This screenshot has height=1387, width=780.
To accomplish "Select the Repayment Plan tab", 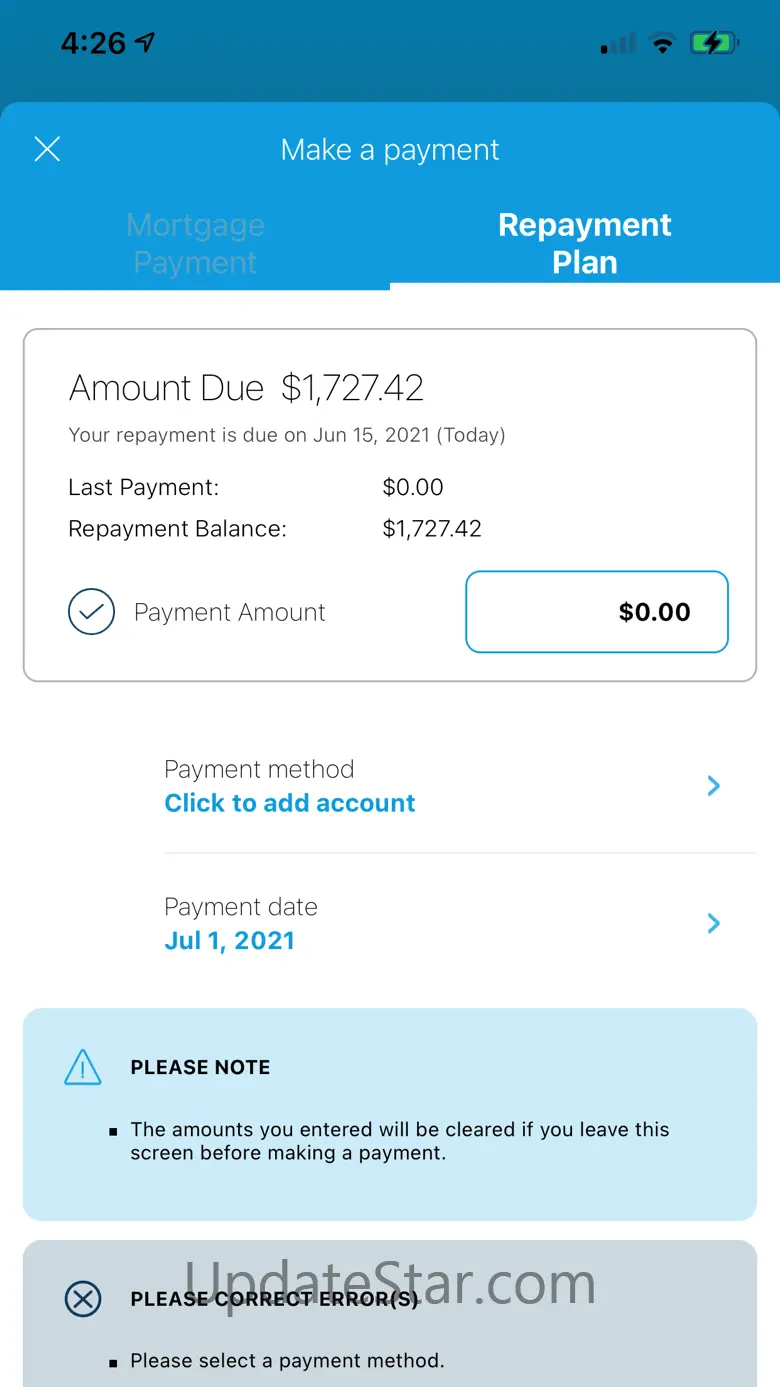I will 585,243.
